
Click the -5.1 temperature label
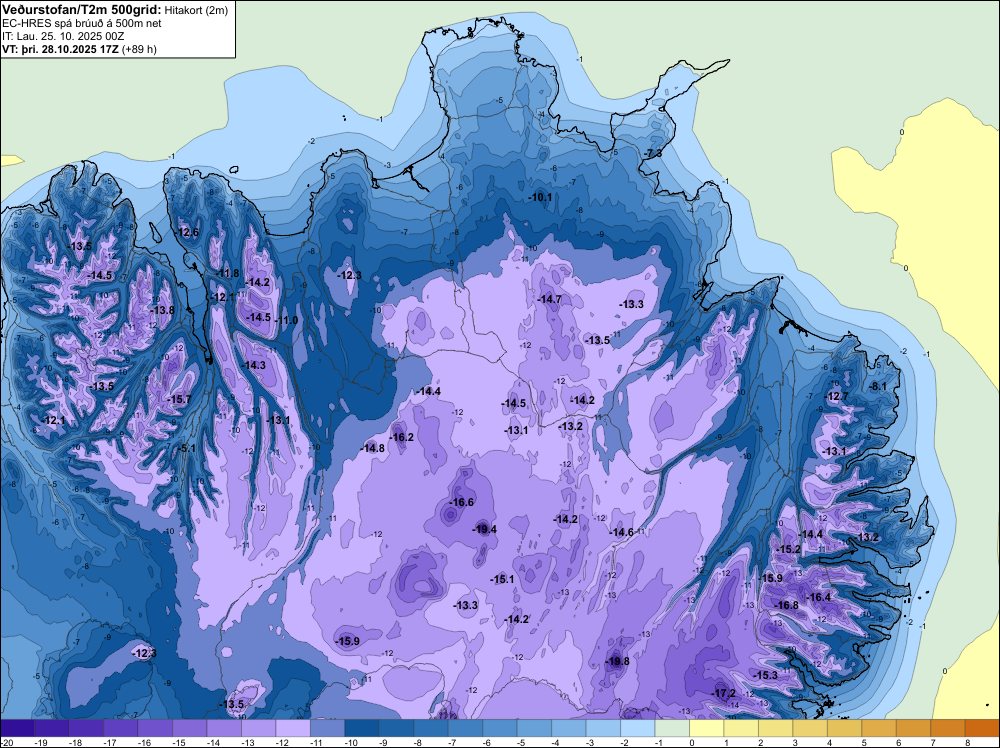(187, 449)
